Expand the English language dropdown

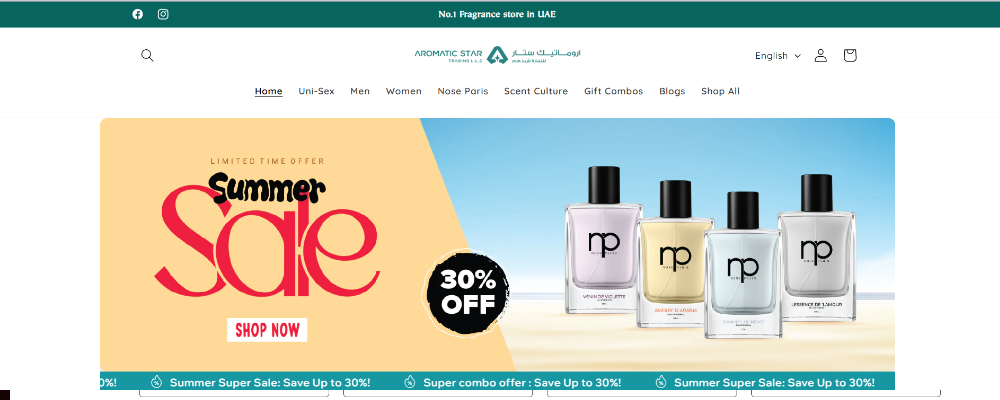pos(777,56)
